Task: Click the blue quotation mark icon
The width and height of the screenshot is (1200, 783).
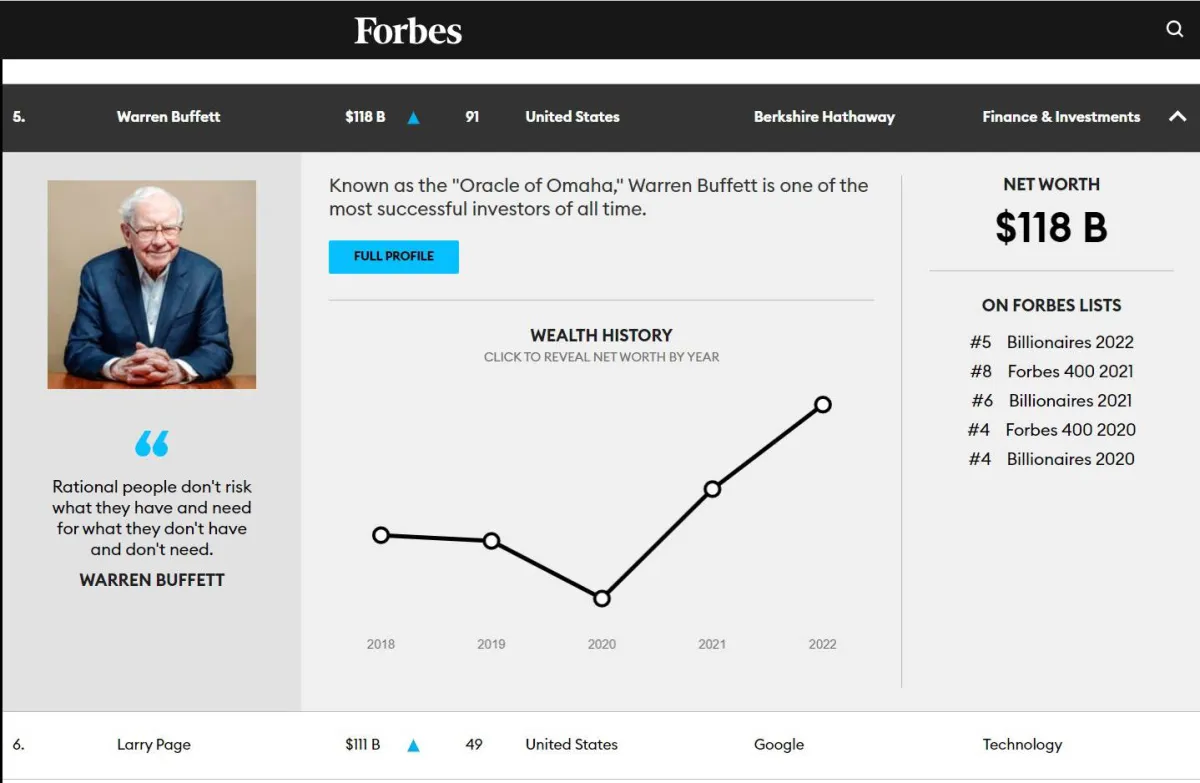Action: [152, 443]
